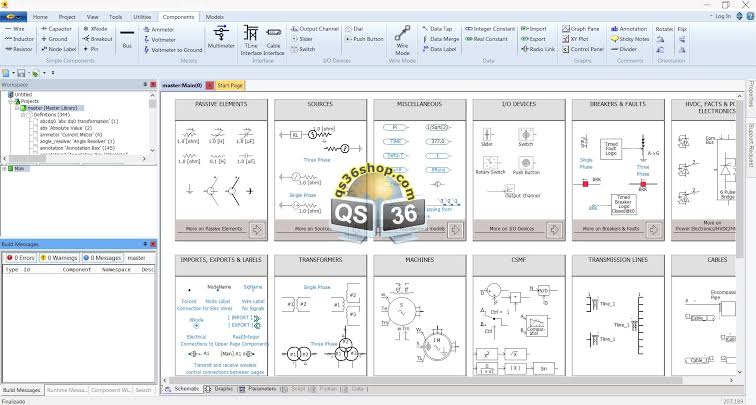Add a Data Merge component
Screen dimensions: 756x405
441,39
